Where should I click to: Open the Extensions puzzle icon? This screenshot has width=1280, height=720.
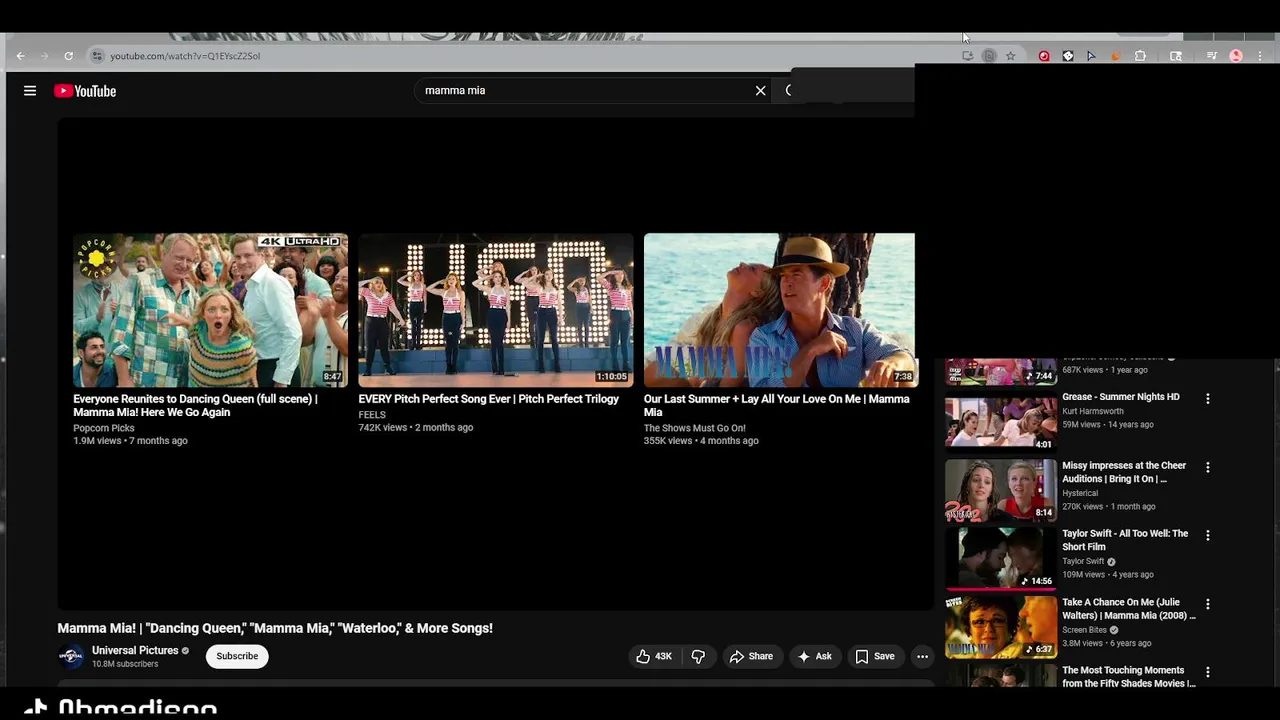(x=1140, y=56)
